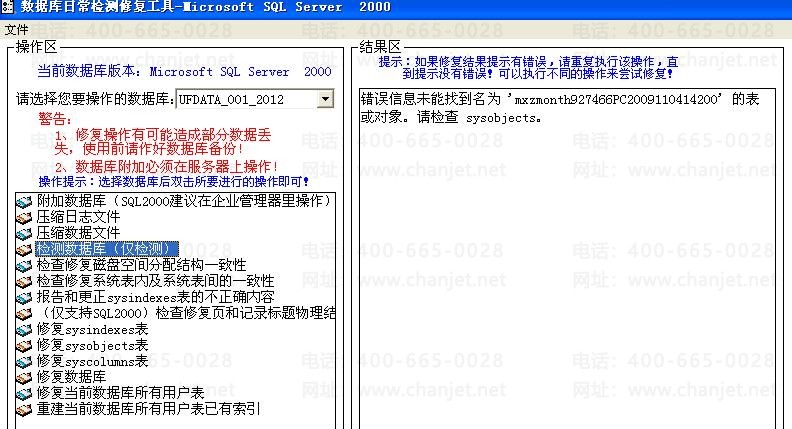Select the 修复syscolumns表 item
Screen dimensions: 792x429
92,361
